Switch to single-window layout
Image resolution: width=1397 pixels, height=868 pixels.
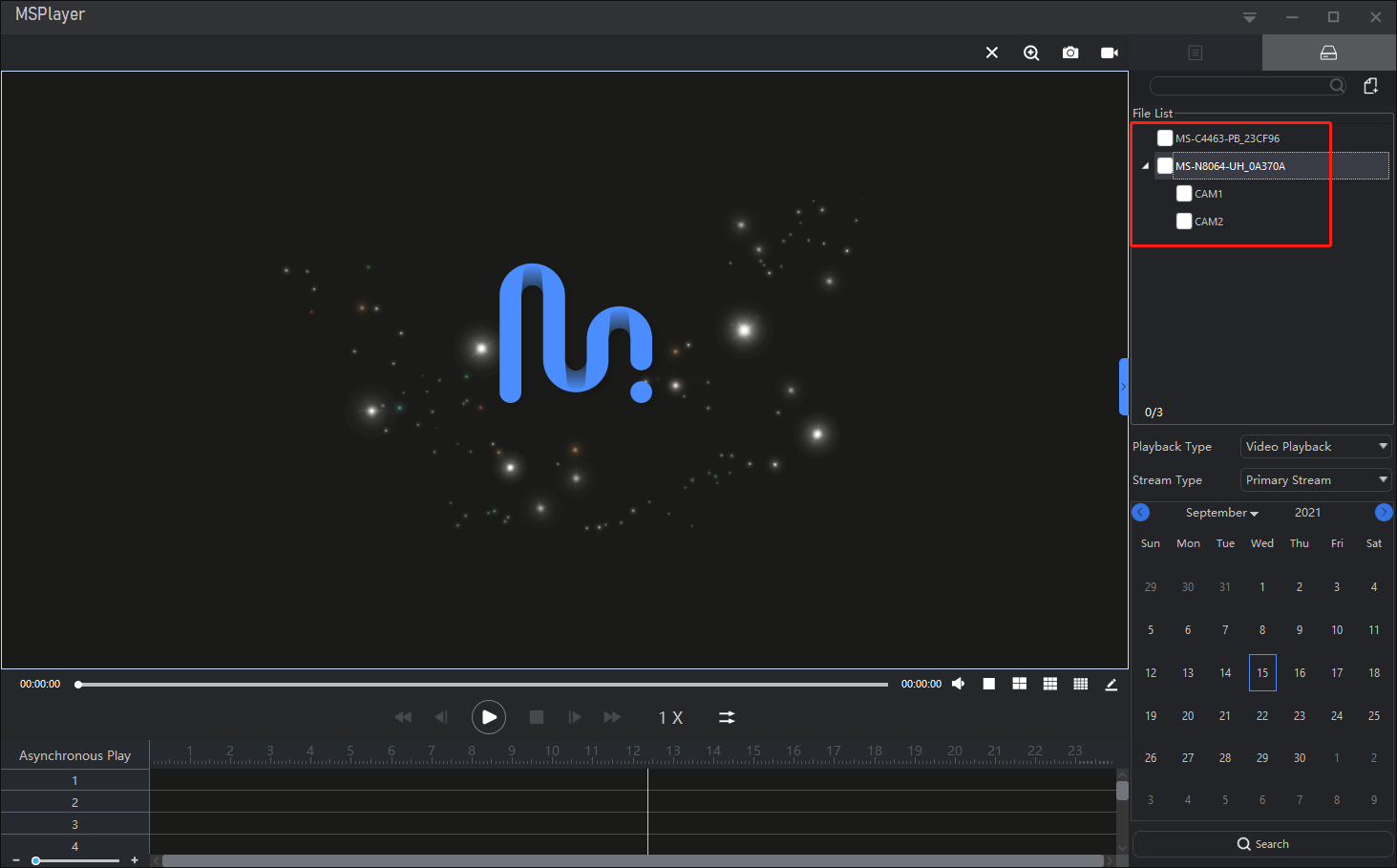click(x=989, y=684)
